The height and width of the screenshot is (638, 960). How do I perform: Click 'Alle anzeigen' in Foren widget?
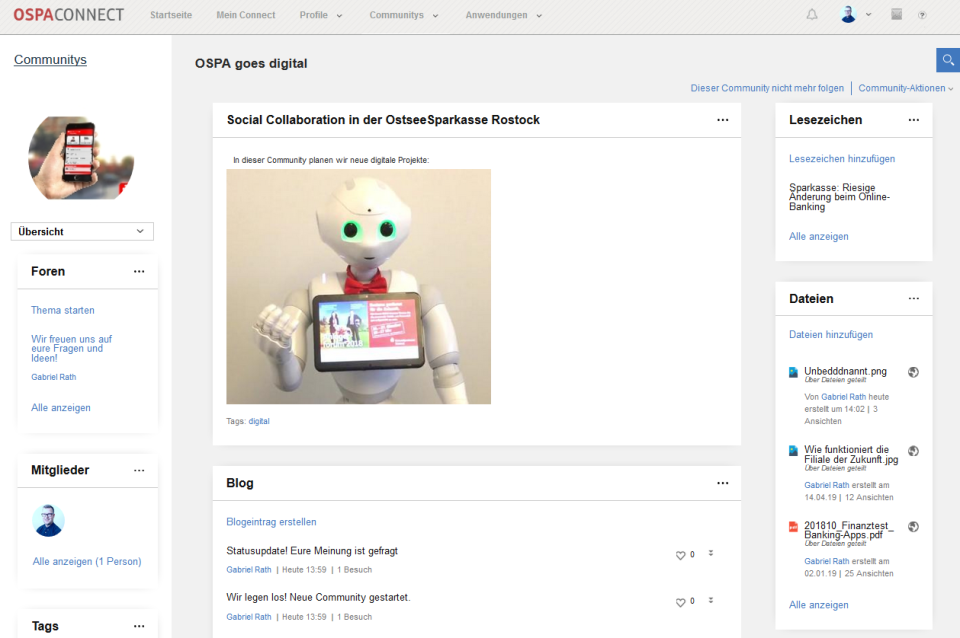(61, 408)
